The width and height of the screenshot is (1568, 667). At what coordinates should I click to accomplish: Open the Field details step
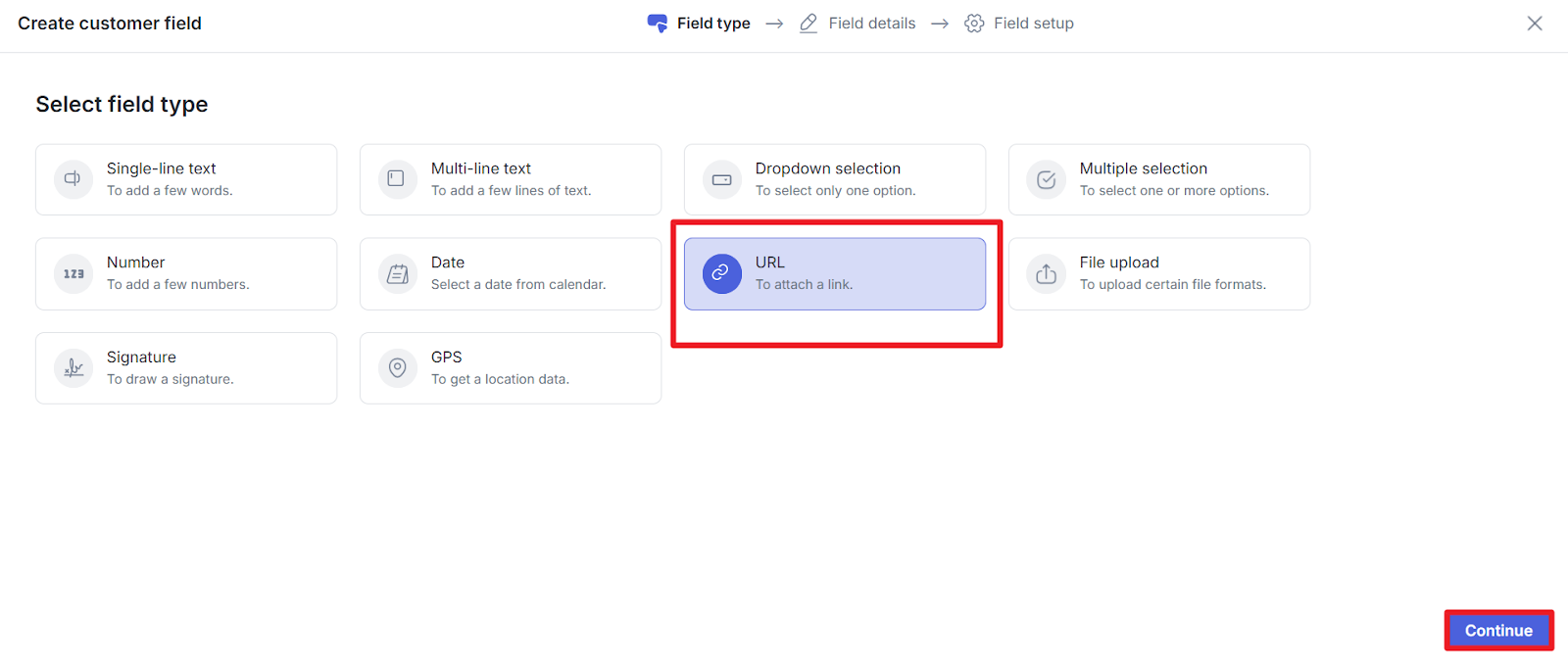pos(871,24)
